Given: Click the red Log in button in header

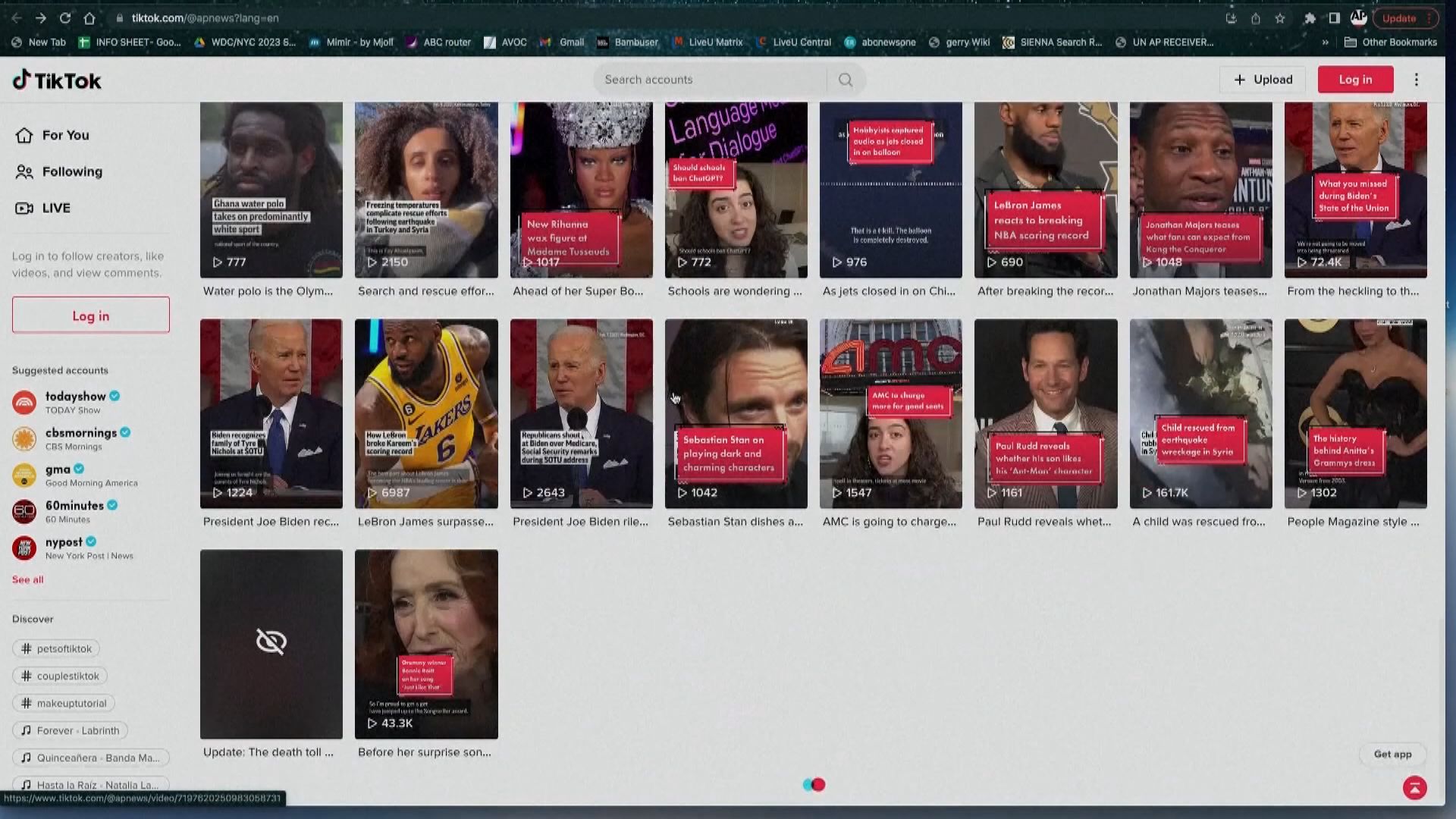Looking at the screenshot, I should point(1355,80).
